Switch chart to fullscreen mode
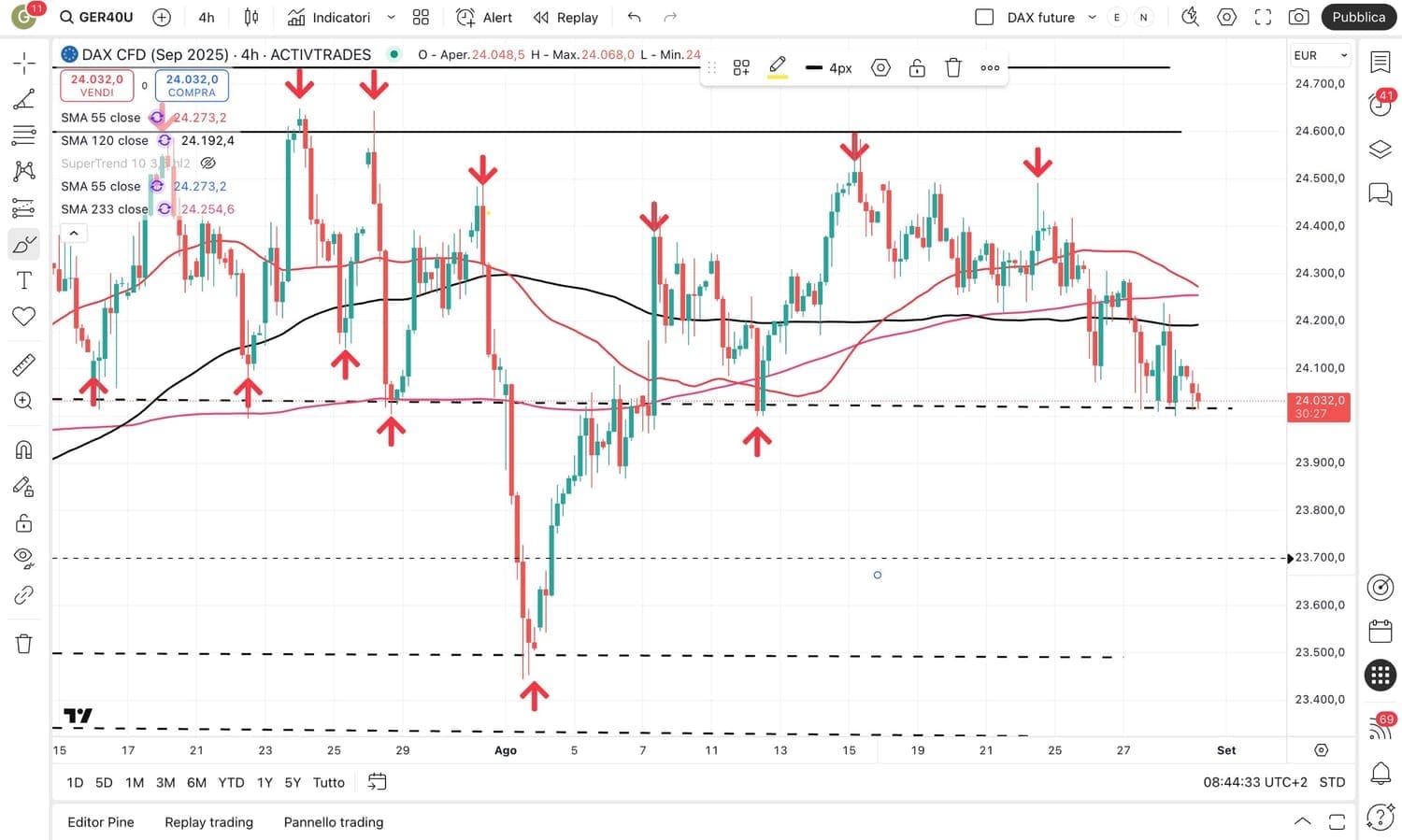Screen dimensions: 1402x840 (1263, 17)
